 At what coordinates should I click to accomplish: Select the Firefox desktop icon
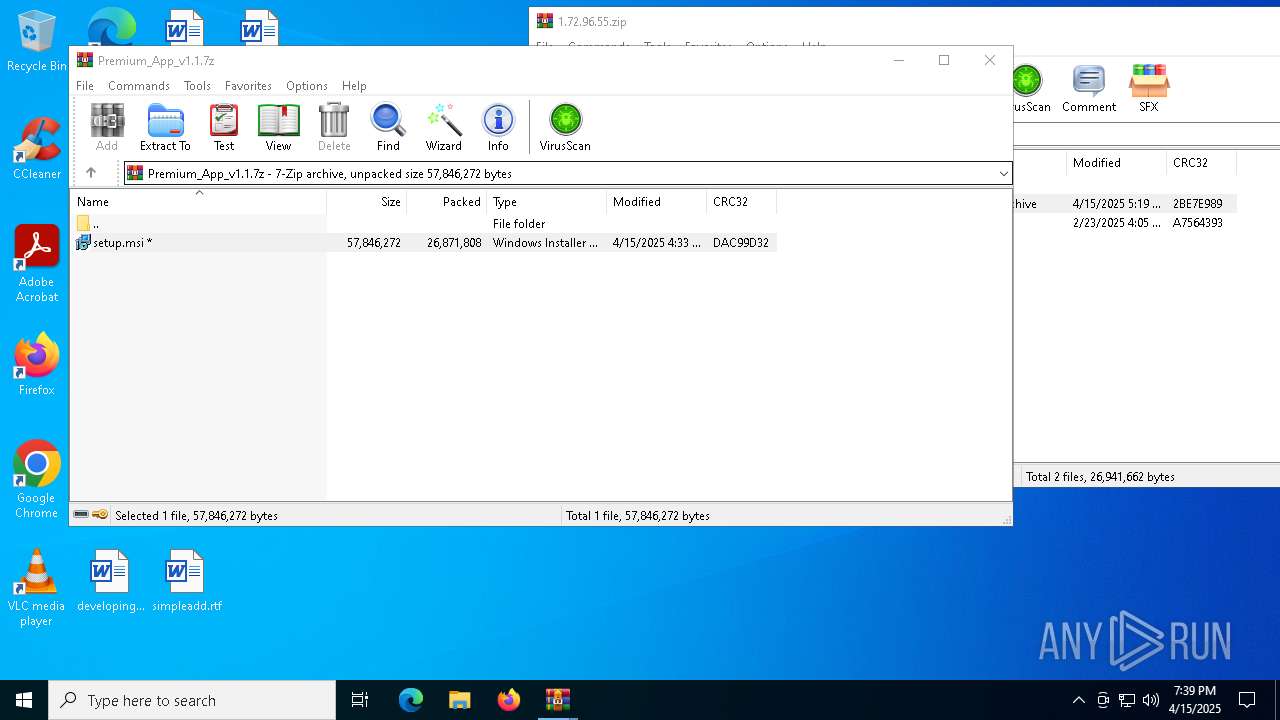coord(36,365)
